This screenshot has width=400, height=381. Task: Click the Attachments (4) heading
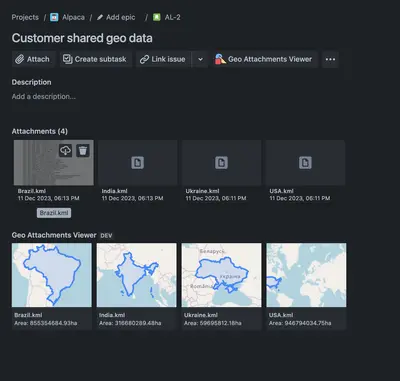(x=40, y=131)
